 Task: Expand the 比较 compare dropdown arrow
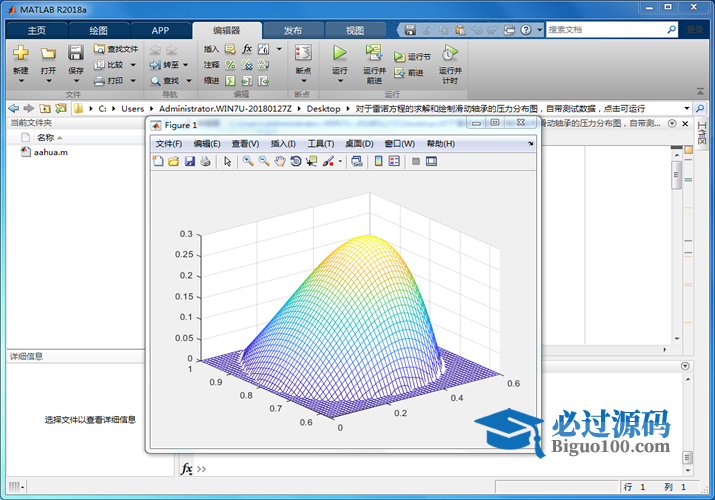click(x=133, y=65)
